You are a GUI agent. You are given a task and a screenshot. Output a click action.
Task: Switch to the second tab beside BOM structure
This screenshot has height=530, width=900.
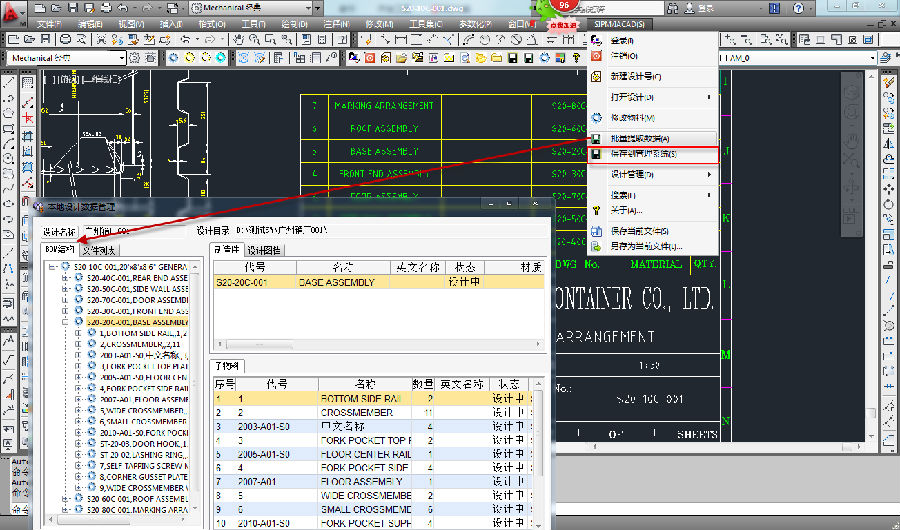[x=99, y=250]
